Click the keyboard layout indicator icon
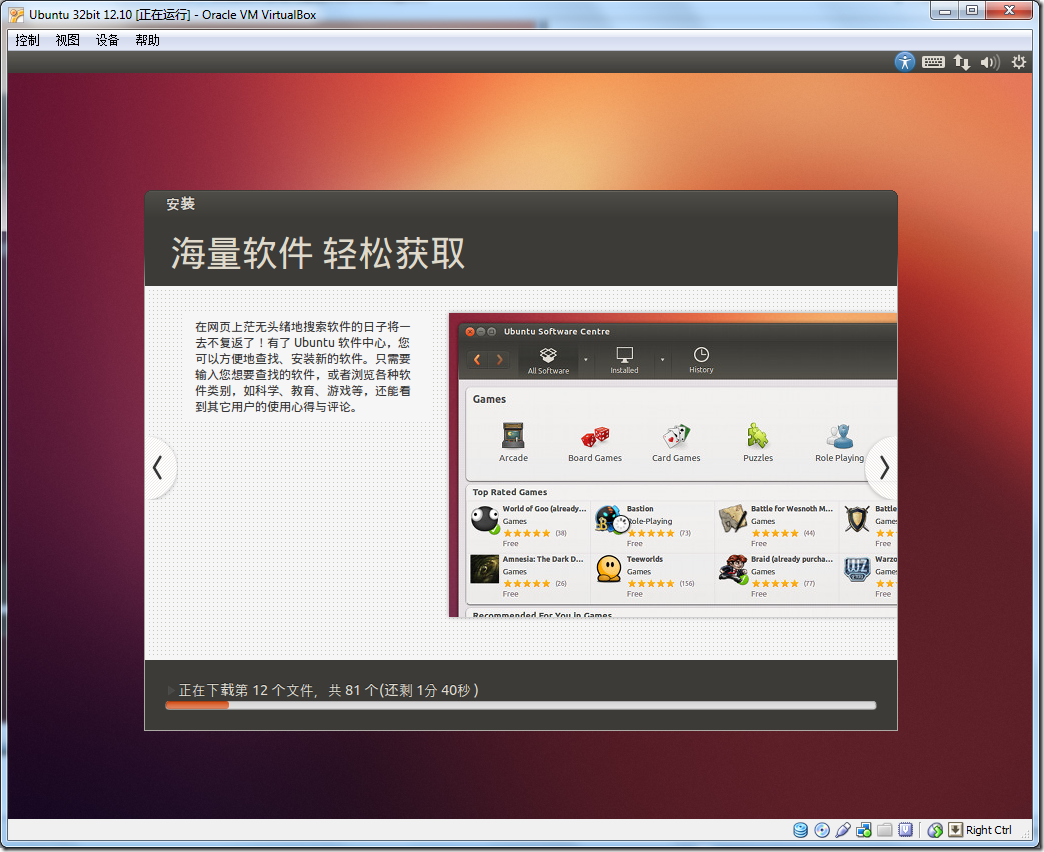 click(x=933, y=62)
